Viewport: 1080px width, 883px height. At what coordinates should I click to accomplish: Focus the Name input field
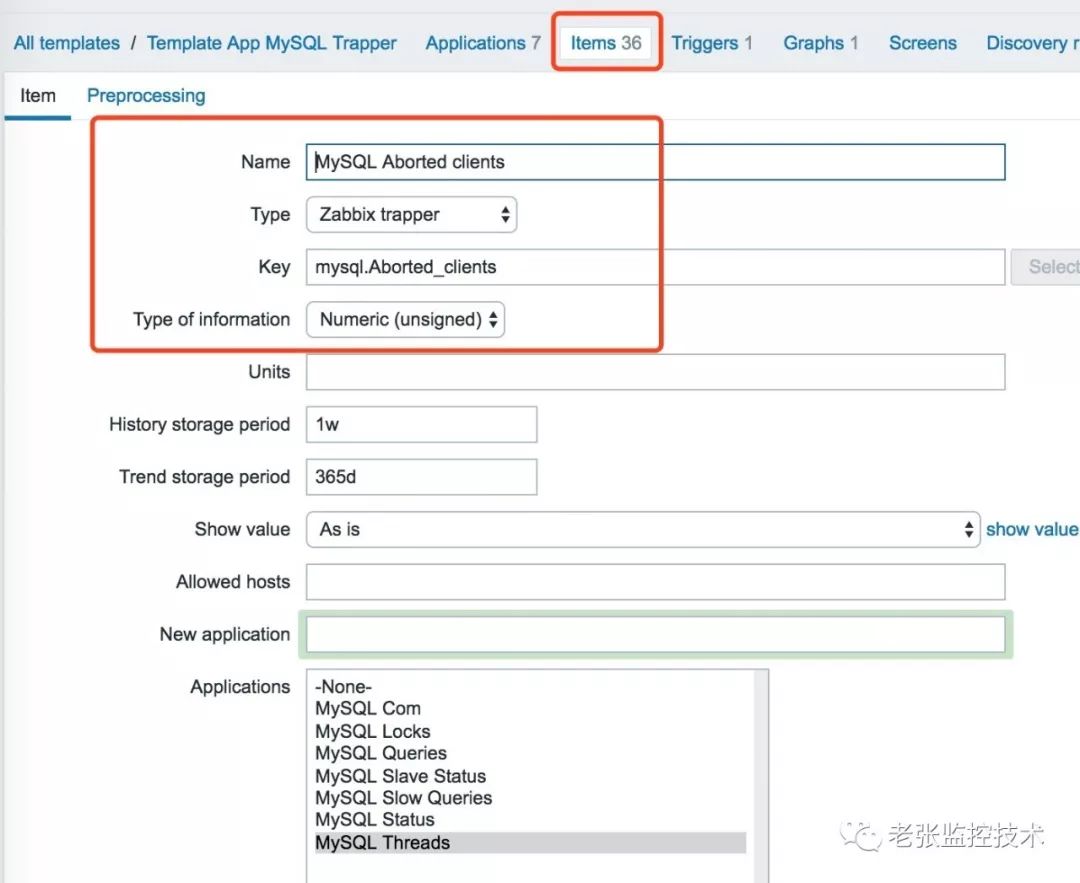pos(655,162)
